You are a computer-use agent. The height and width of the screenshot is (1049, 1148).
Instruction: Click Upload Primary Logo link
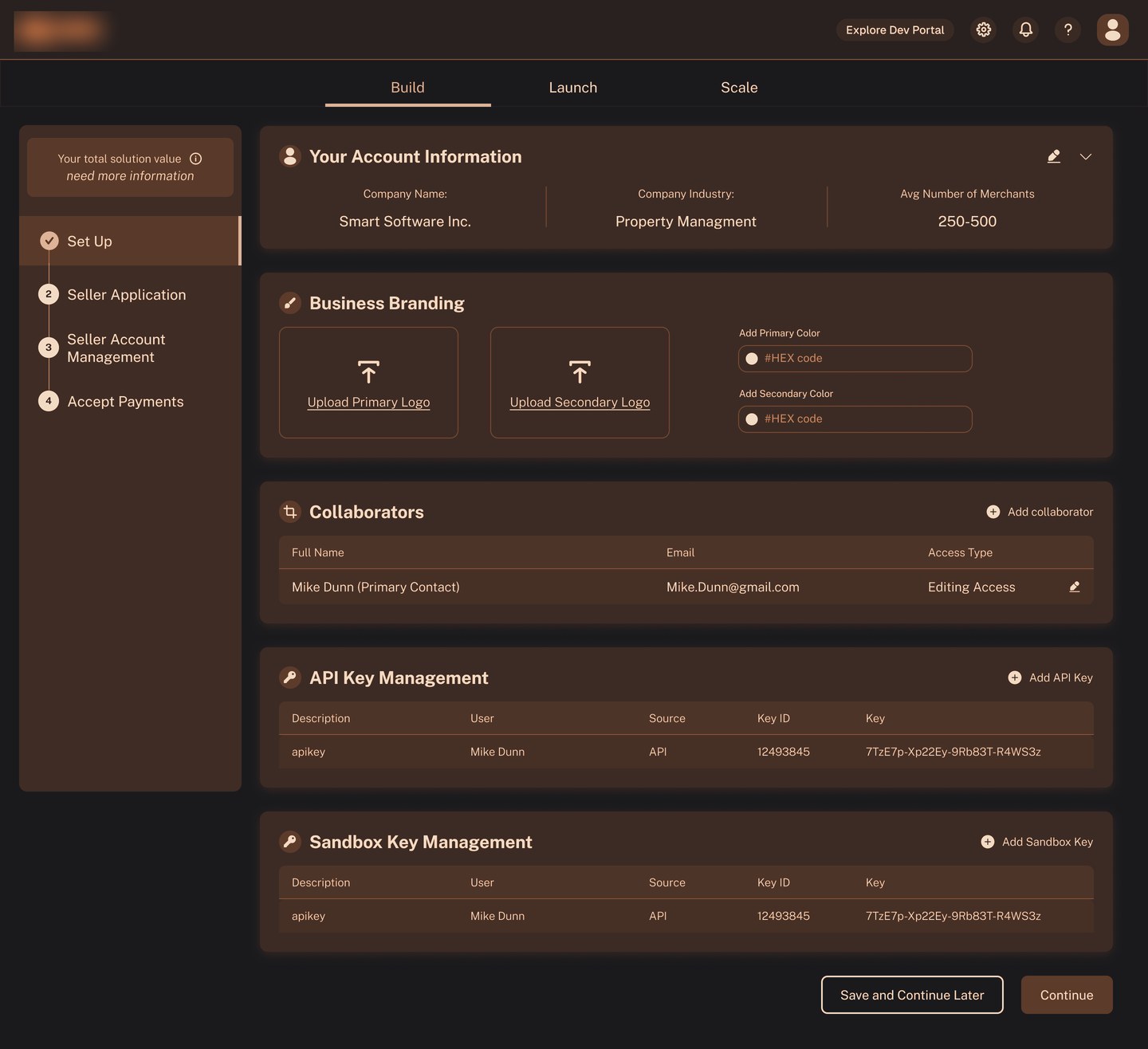click(368, 403)
